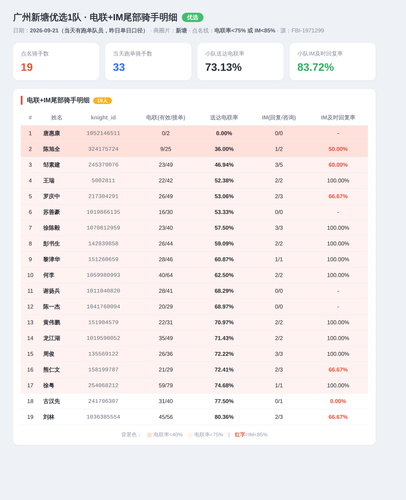This screenshot has height=500, width=406.
Task: Select the 小队送达电联率 card showing 73.13%
Action: click(x=240, y=61)
